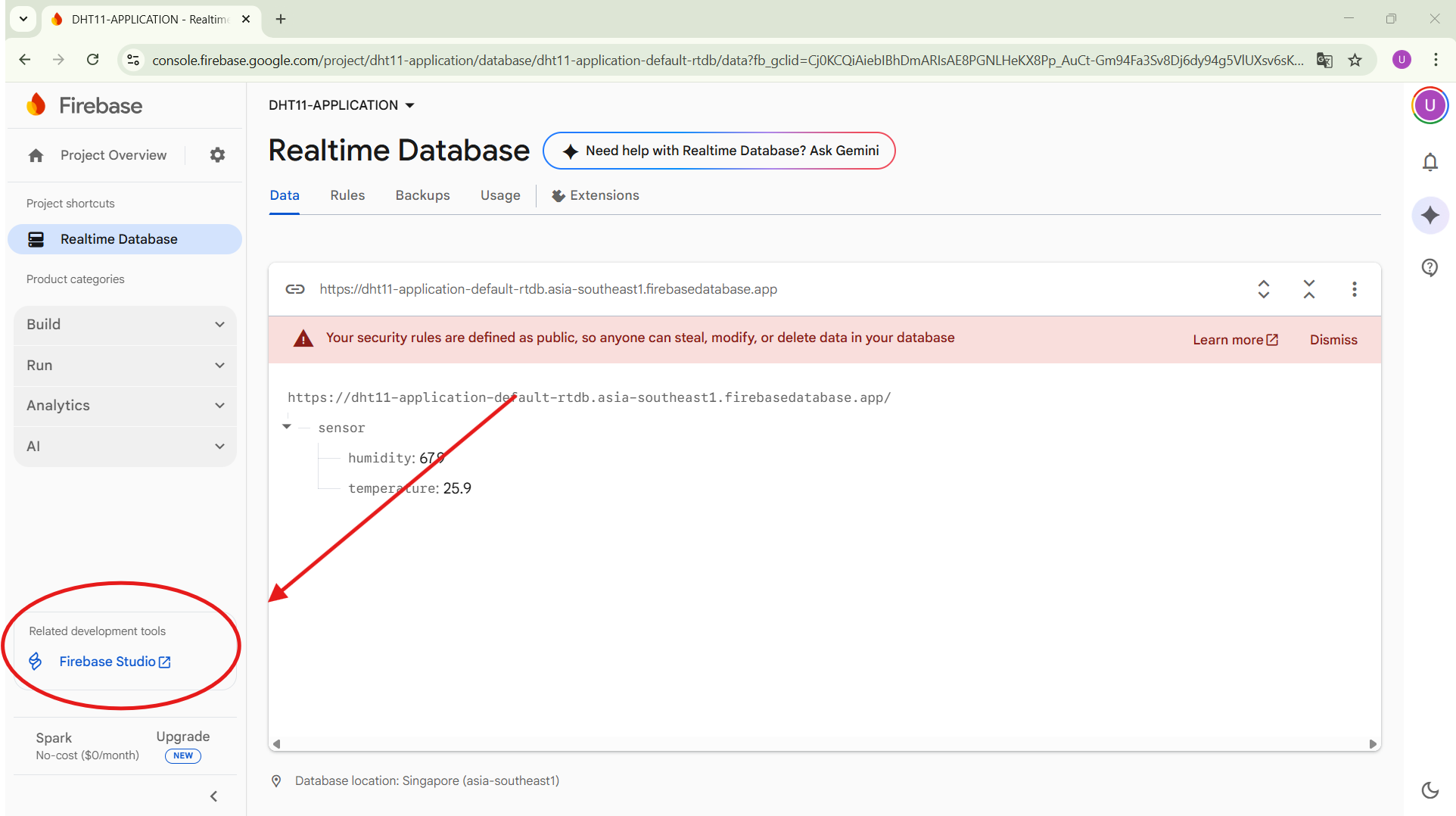Click Ask Gemini help button
The width and height of the screenshot is (1456, 816).
click(719, 151)
